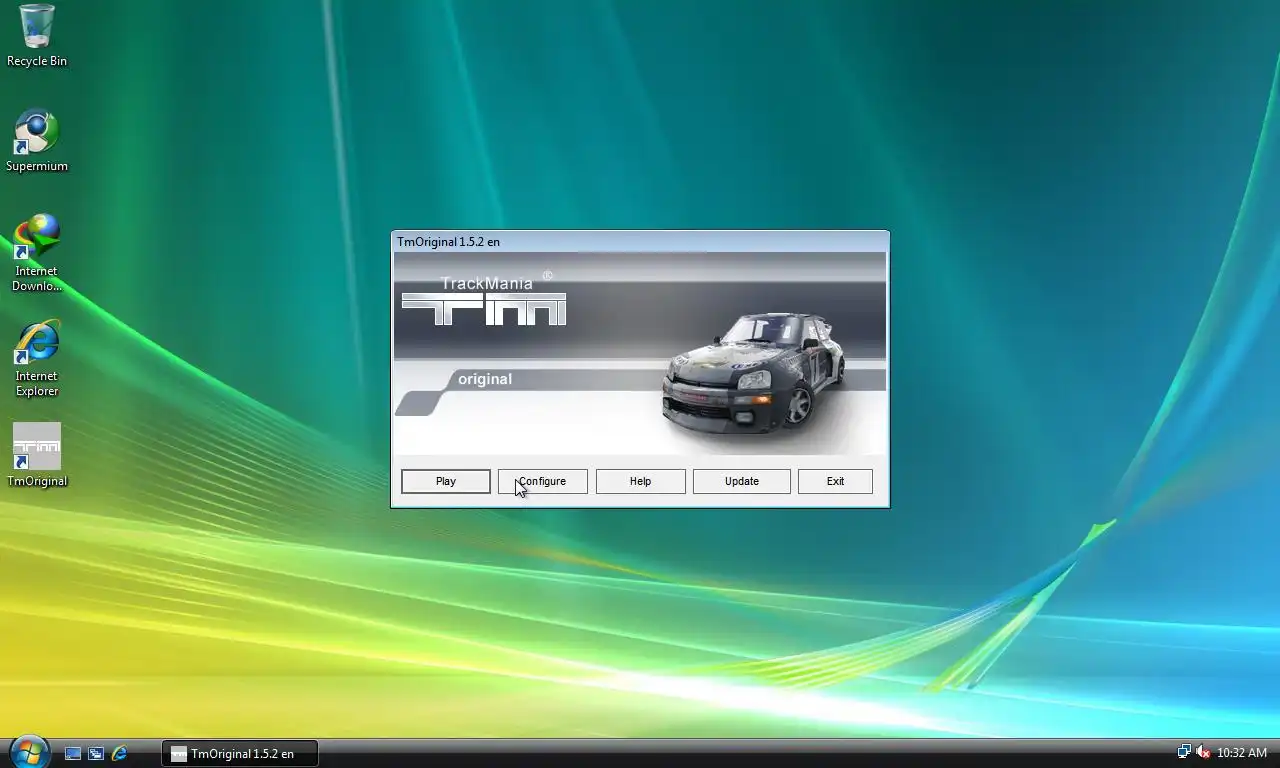
Task: Open the network icon in the system tray
Action: coord(1184,752)
